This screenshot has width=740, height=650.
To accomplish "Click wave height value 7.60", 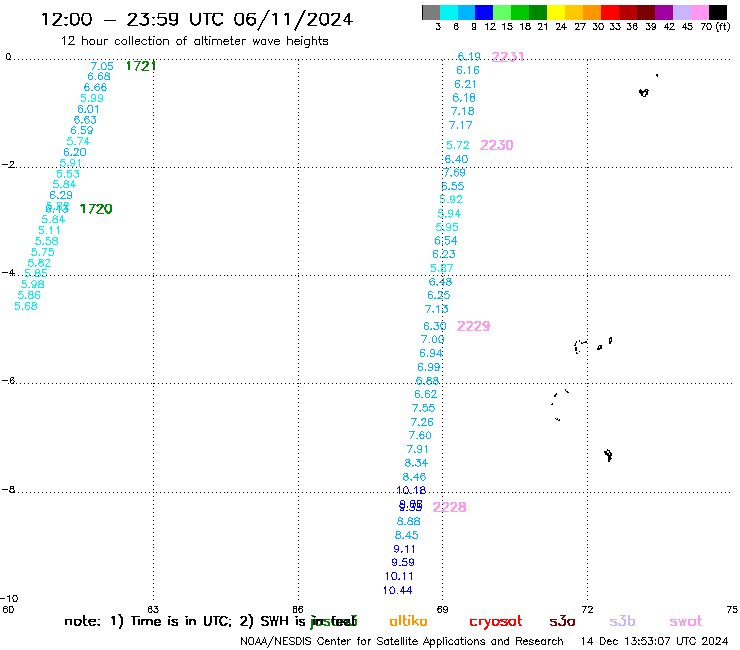I will pyautogui.click(x=420, y=435).
